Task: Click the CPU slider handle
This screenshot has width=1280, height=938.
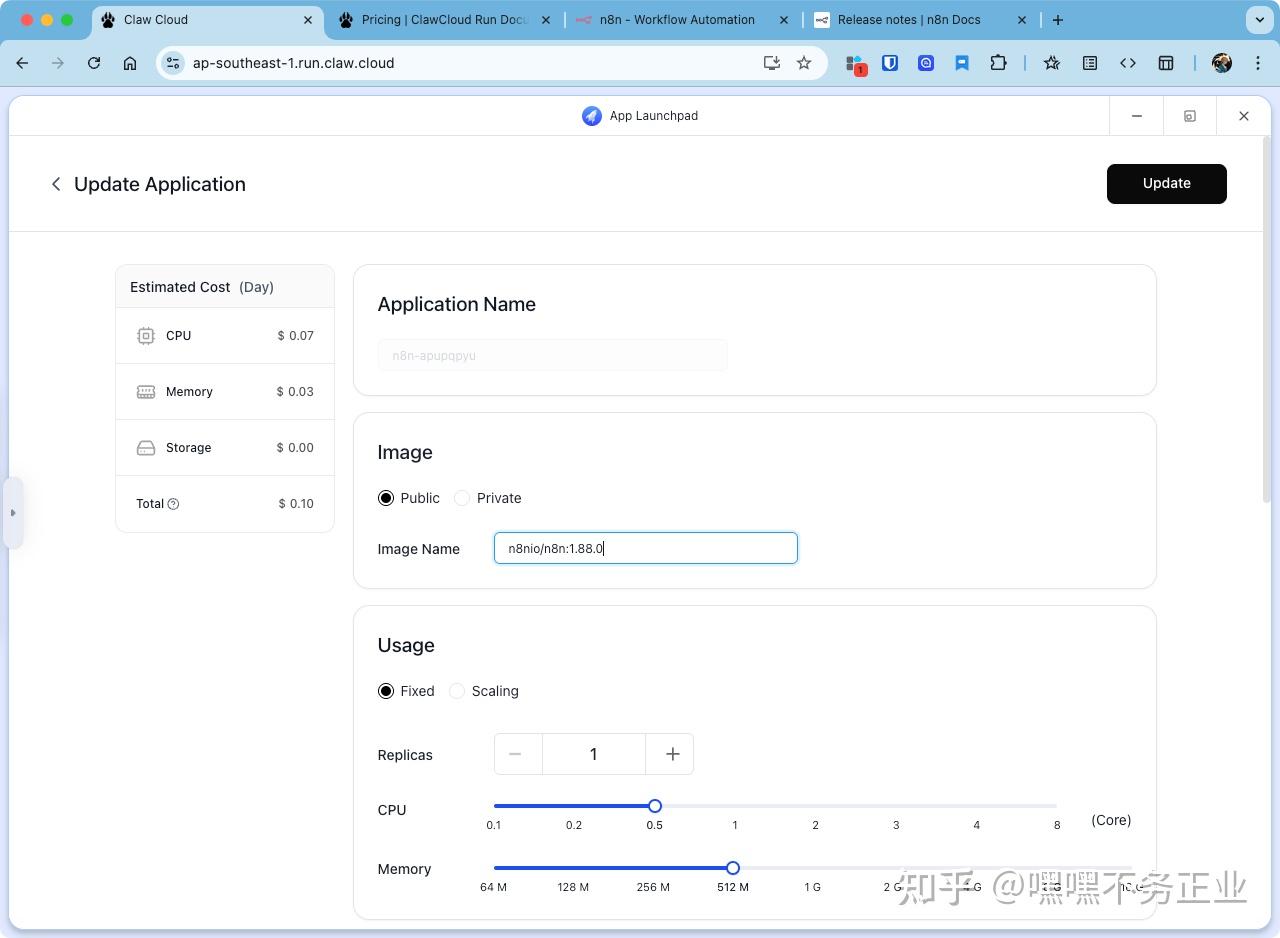Action: coord(655,806)
